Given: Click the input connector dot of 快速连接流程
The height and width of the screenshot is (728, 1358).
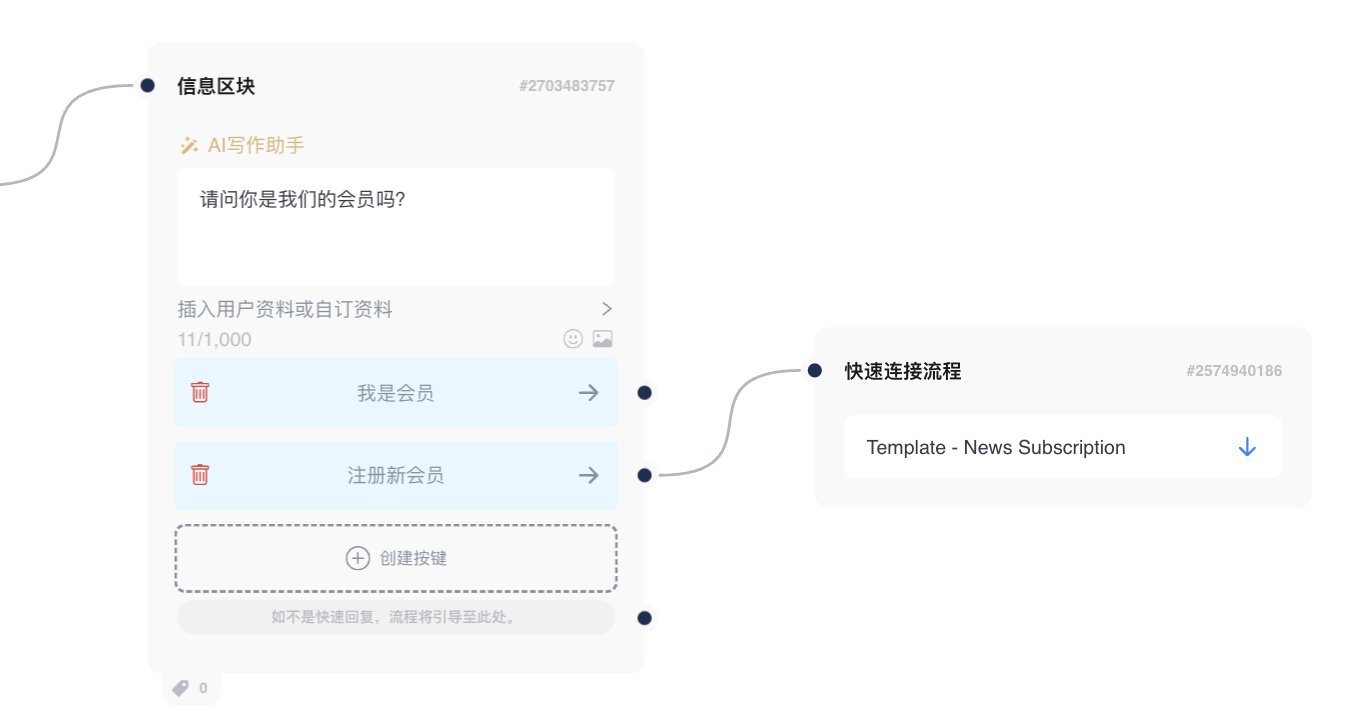Looking at the screenshot, I should coord(815,371).
